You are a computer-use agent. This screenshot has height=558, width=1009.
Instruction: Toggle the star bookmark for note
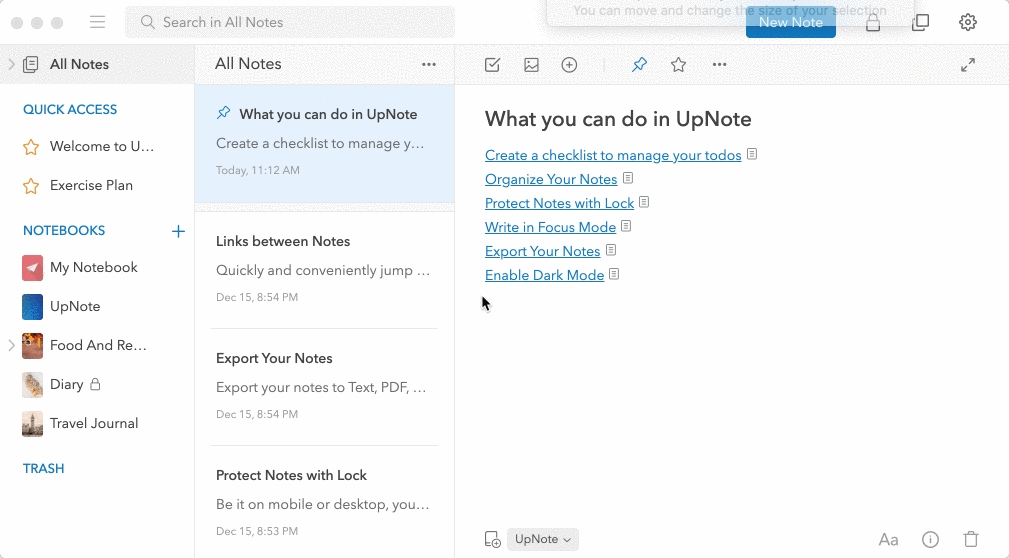(678, 65)
